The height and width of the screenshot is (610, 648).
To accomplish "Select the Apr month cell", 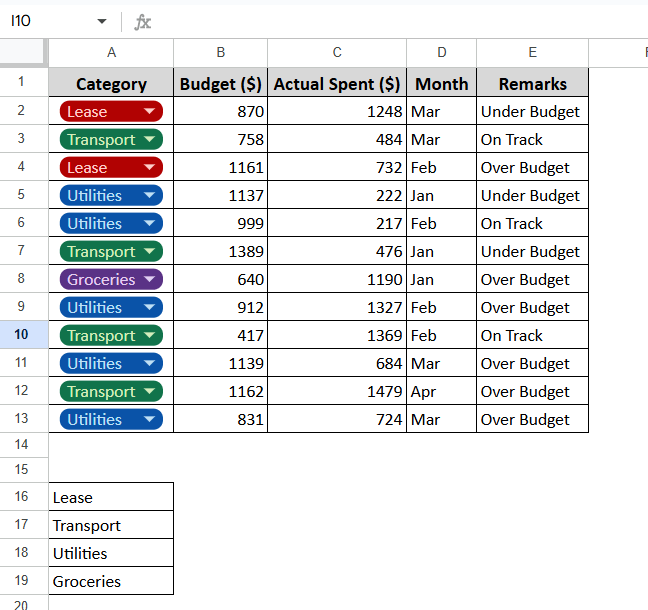I will tap(442, 391).
